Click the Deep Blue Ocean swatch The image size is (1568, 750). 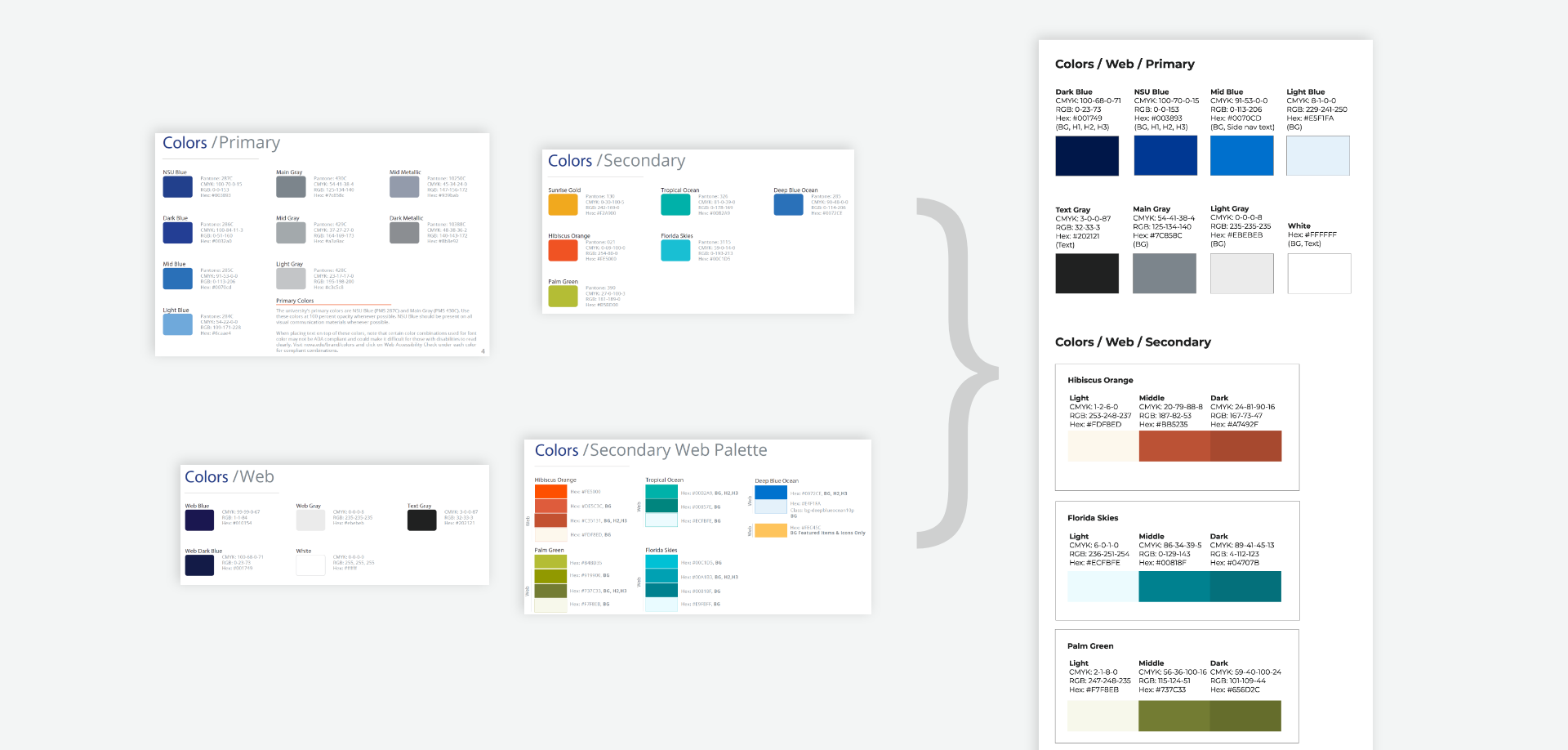[788, 204]
